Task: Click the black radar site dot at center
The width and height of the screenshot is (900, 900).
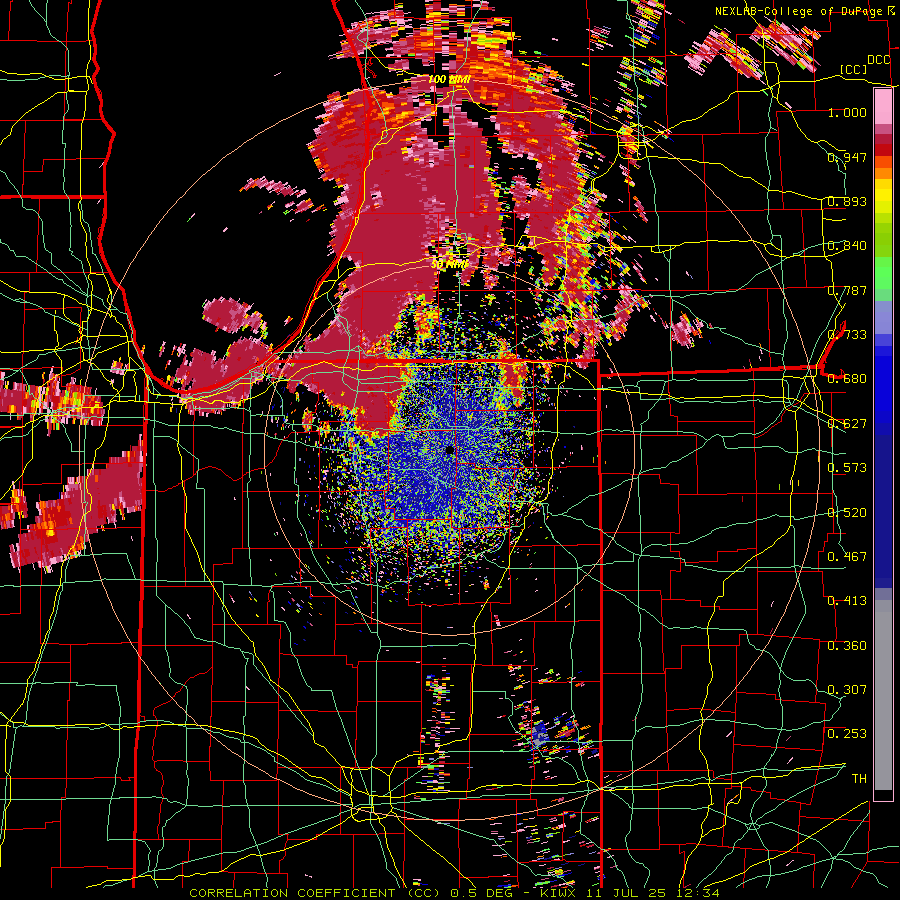Action: pos(450,450)
